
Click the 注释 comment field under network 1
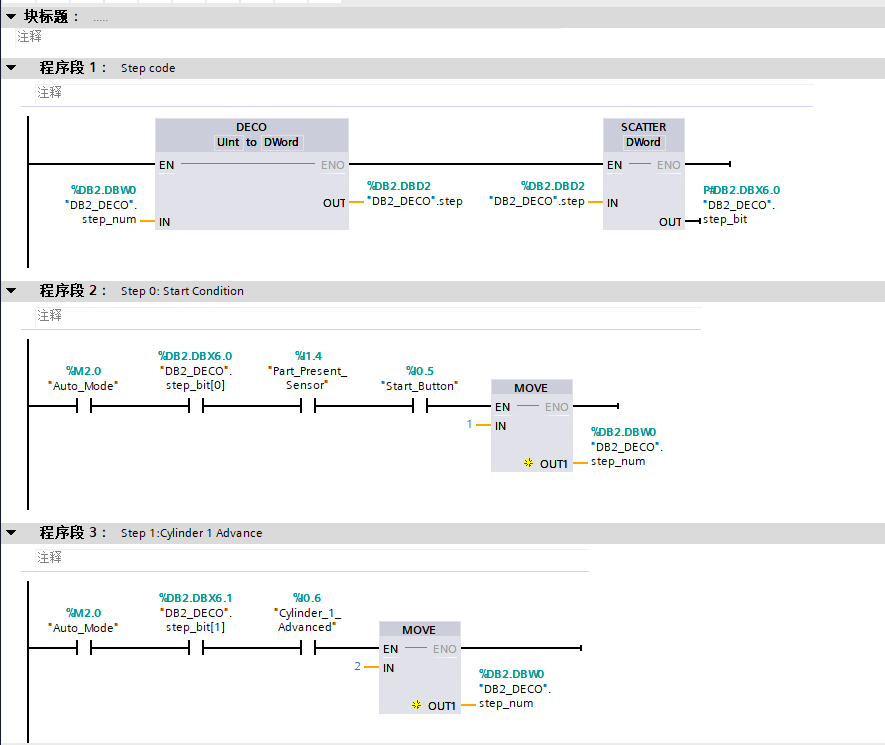(50, 92)
